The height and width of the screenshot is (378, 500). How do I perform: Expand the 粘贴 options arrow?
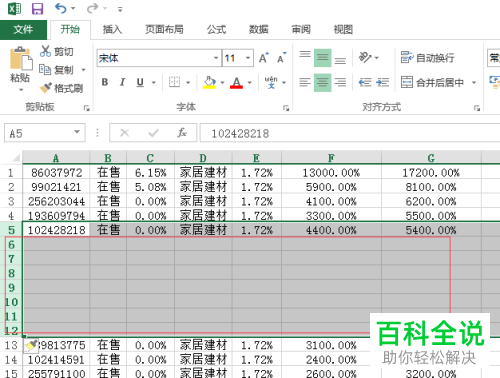click(21, 90)
